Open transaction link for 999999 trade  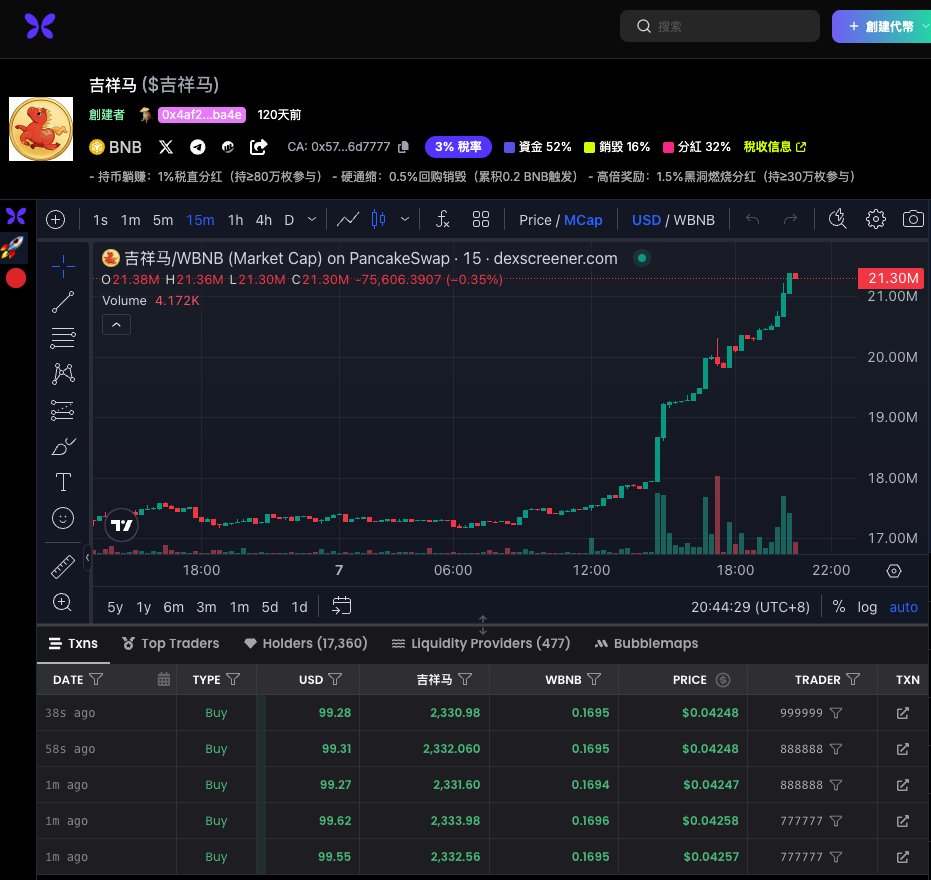pos(902,713)
